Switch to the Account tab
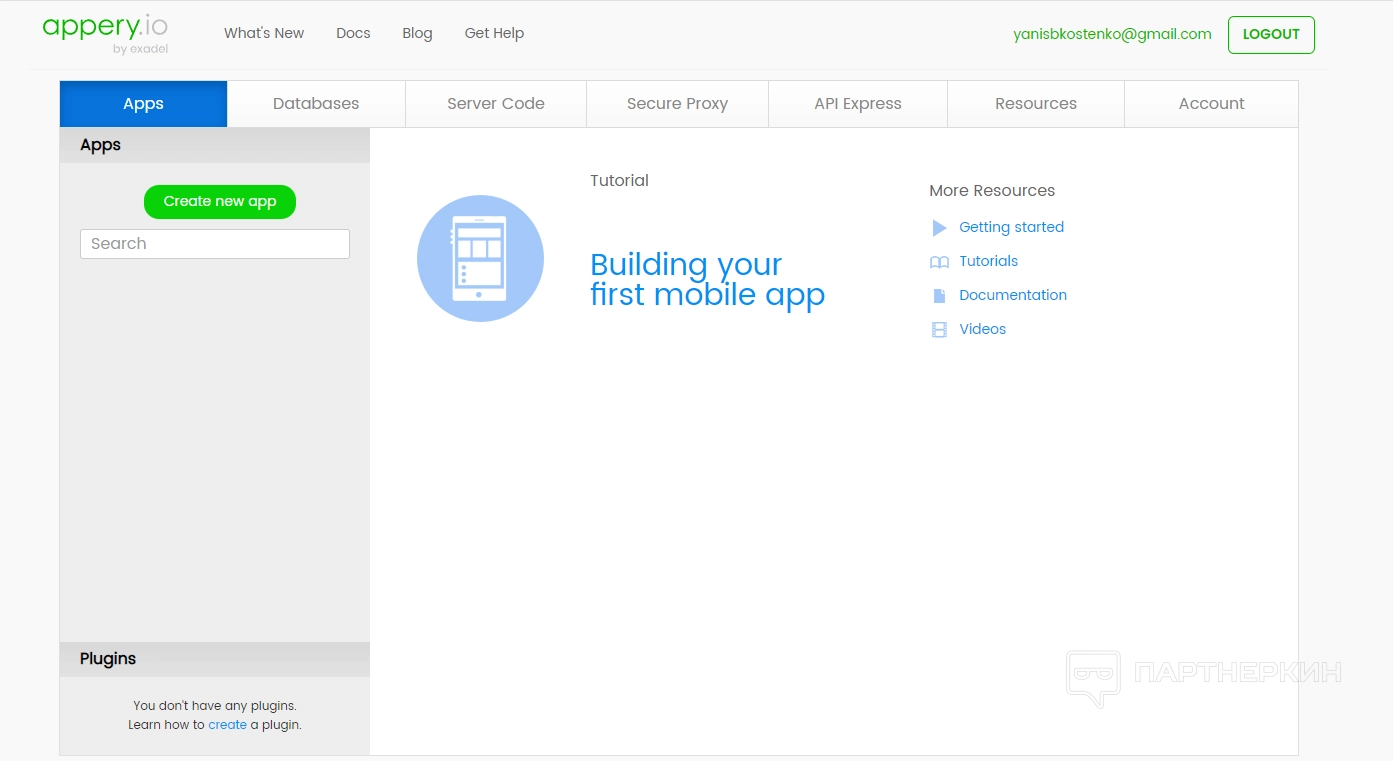The width and height of the screenshot is (1393, 761). [x=1211, y=104]
